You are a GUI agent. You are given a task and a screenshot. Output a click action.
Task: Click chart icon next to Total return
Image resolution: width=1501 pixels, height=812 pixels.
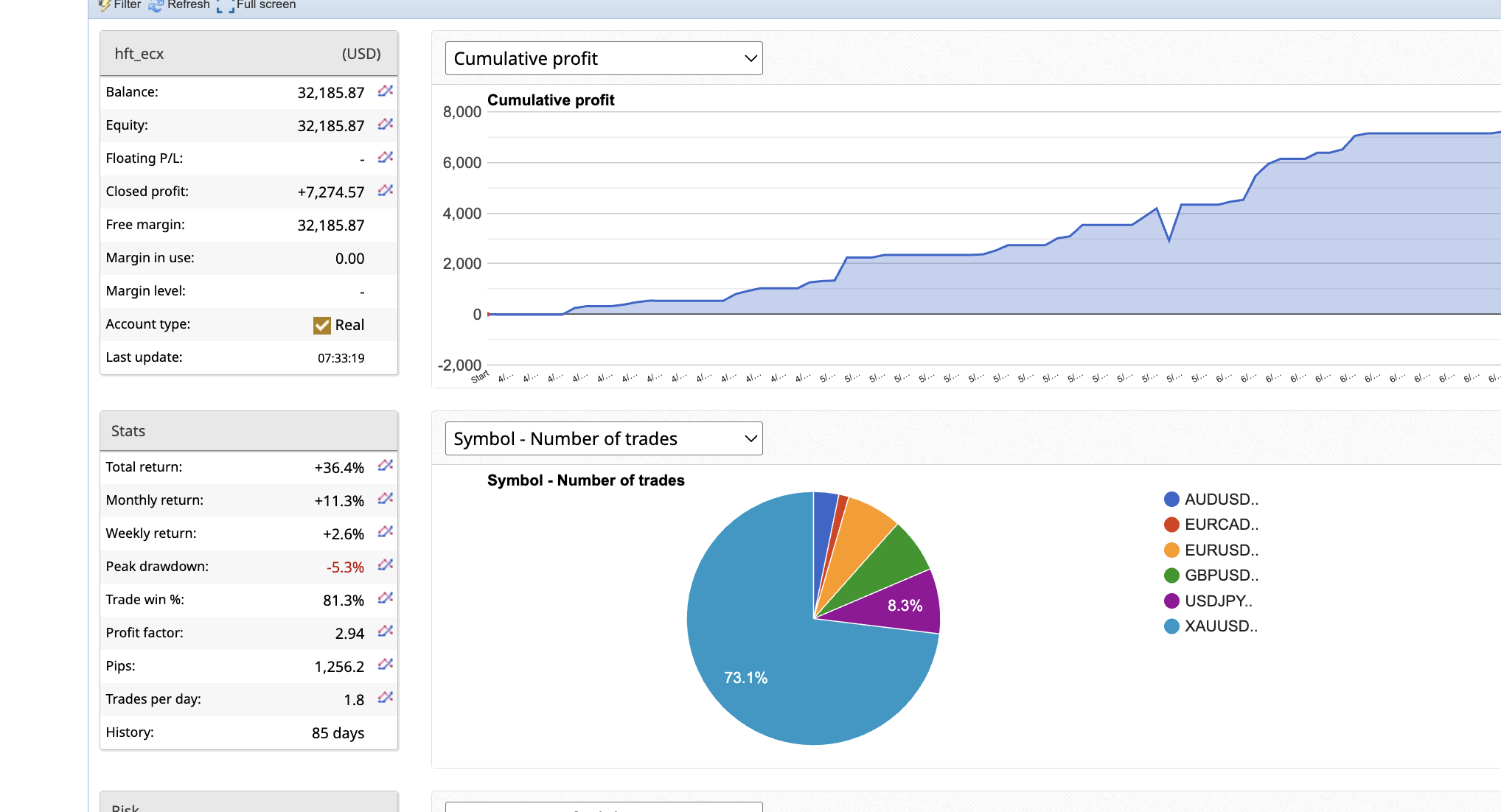pyautogui.click(x=385, y=466)
